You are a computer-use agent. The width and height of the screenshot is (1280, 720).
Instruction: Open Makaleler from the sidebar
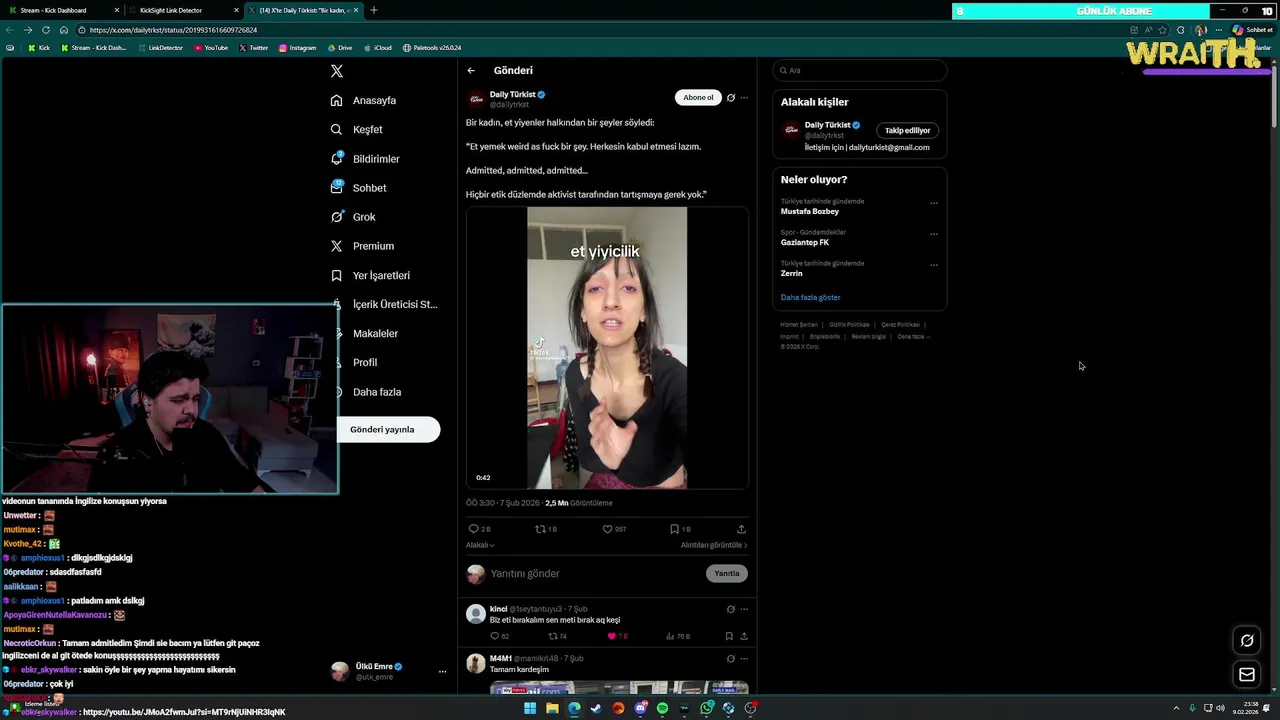tap(364, 333)
